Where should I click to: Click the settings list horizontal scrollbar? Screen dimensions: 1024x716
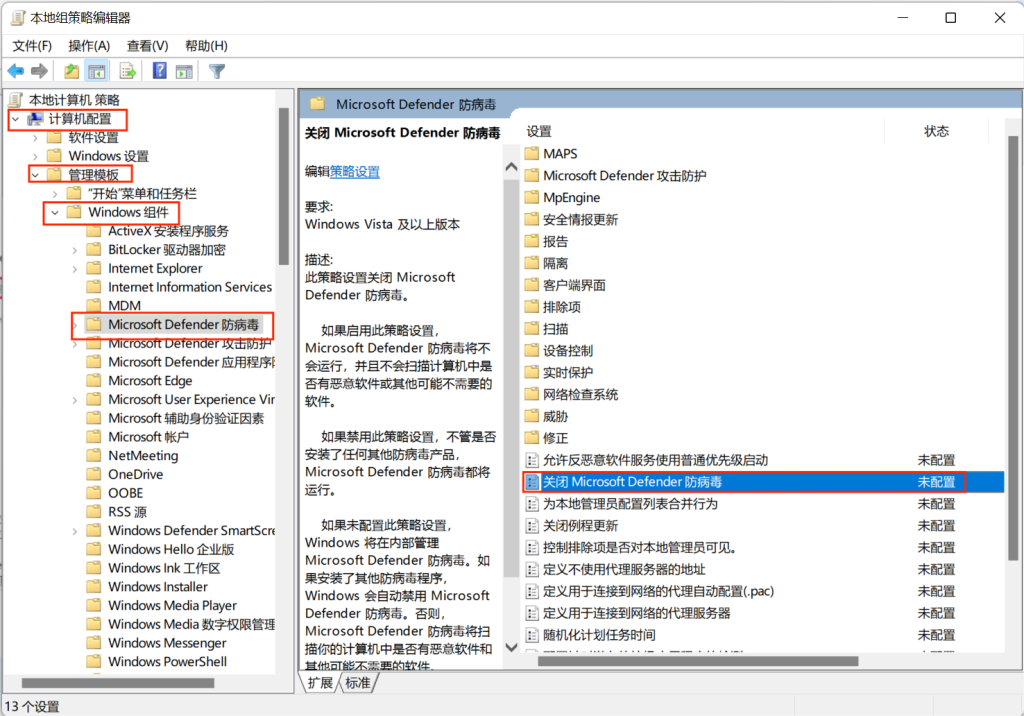697,661
